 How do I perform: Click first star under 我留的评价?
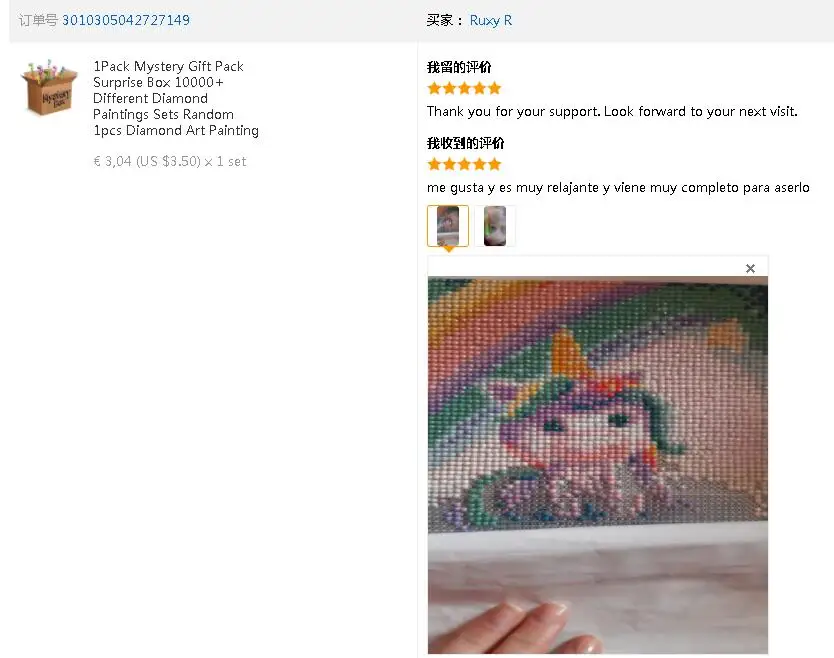(x=434, y=89)
